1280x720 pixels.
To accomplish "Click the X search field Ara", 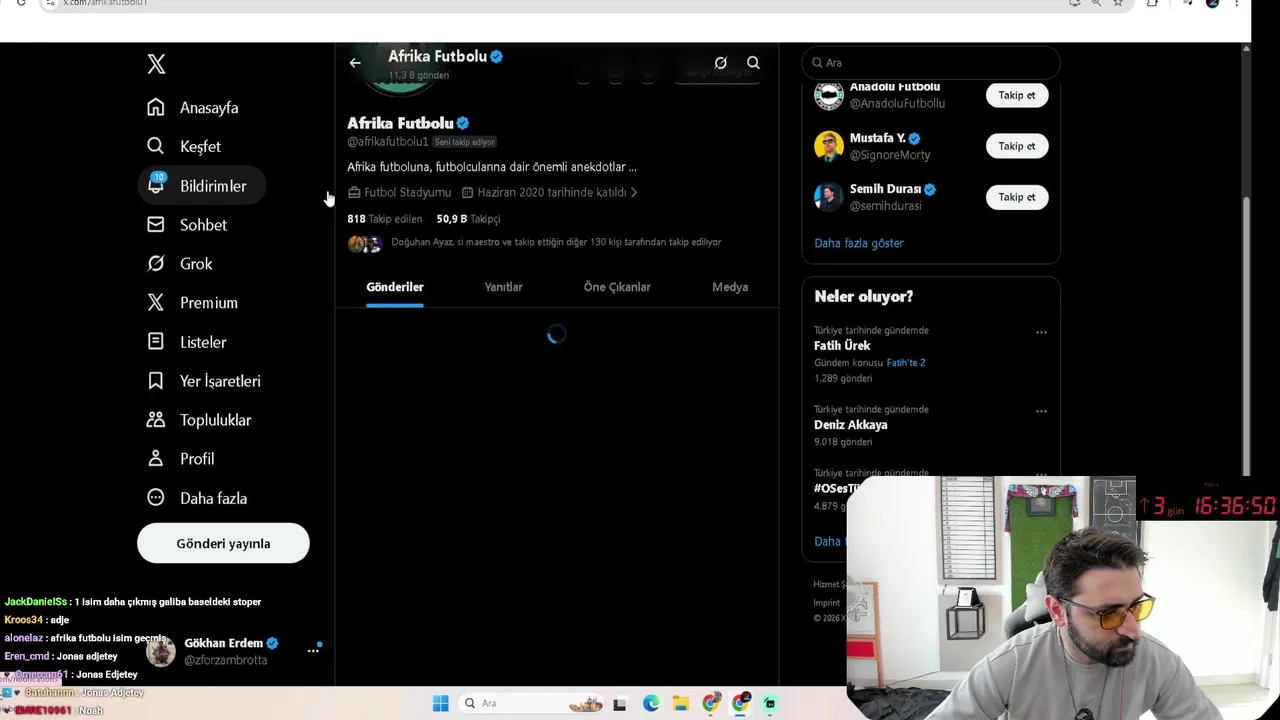I will [x=930, y=63].
